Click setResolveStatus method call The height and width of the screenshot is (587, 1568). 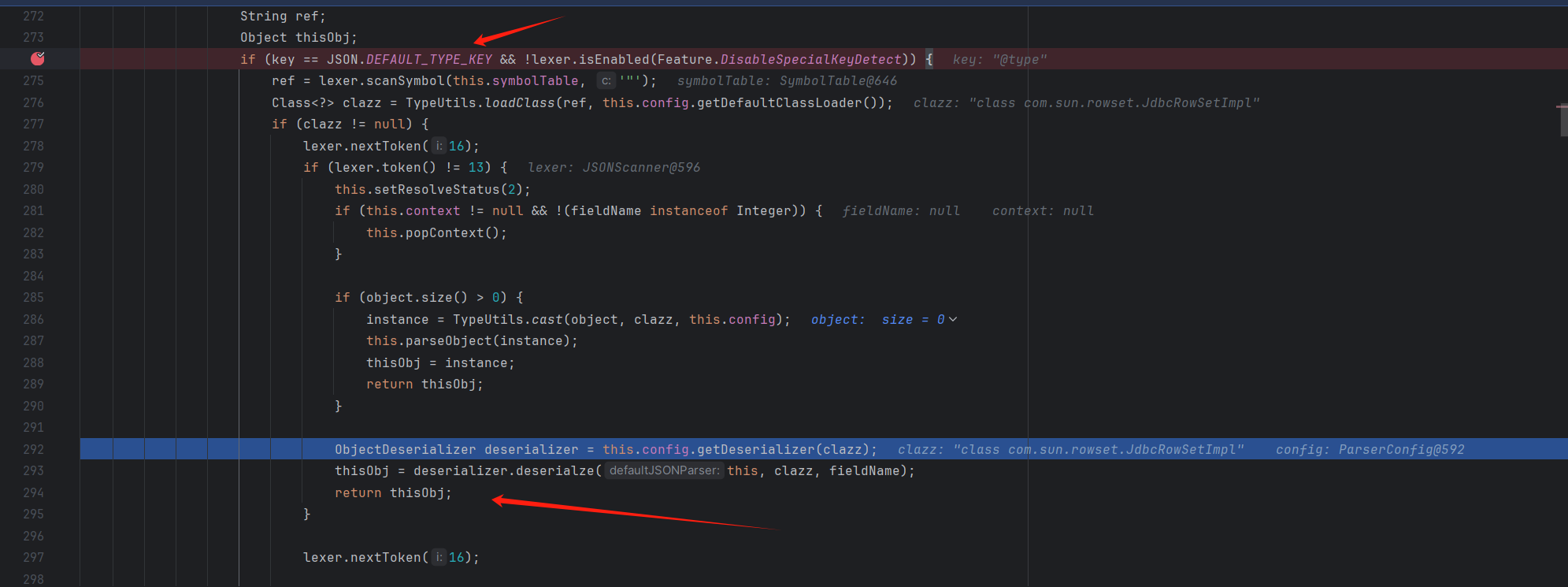pyautogui.click(x=437, y=189)
